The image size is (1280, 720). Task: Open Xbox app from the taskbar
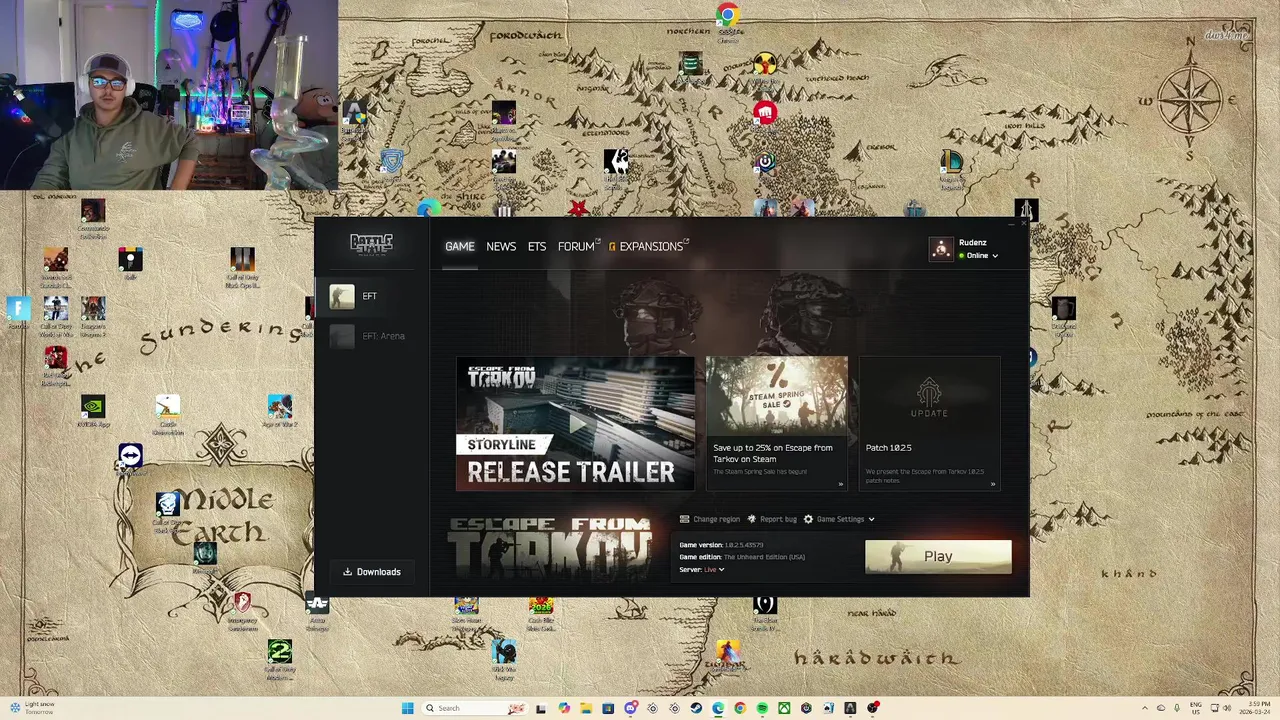(784, 708)
